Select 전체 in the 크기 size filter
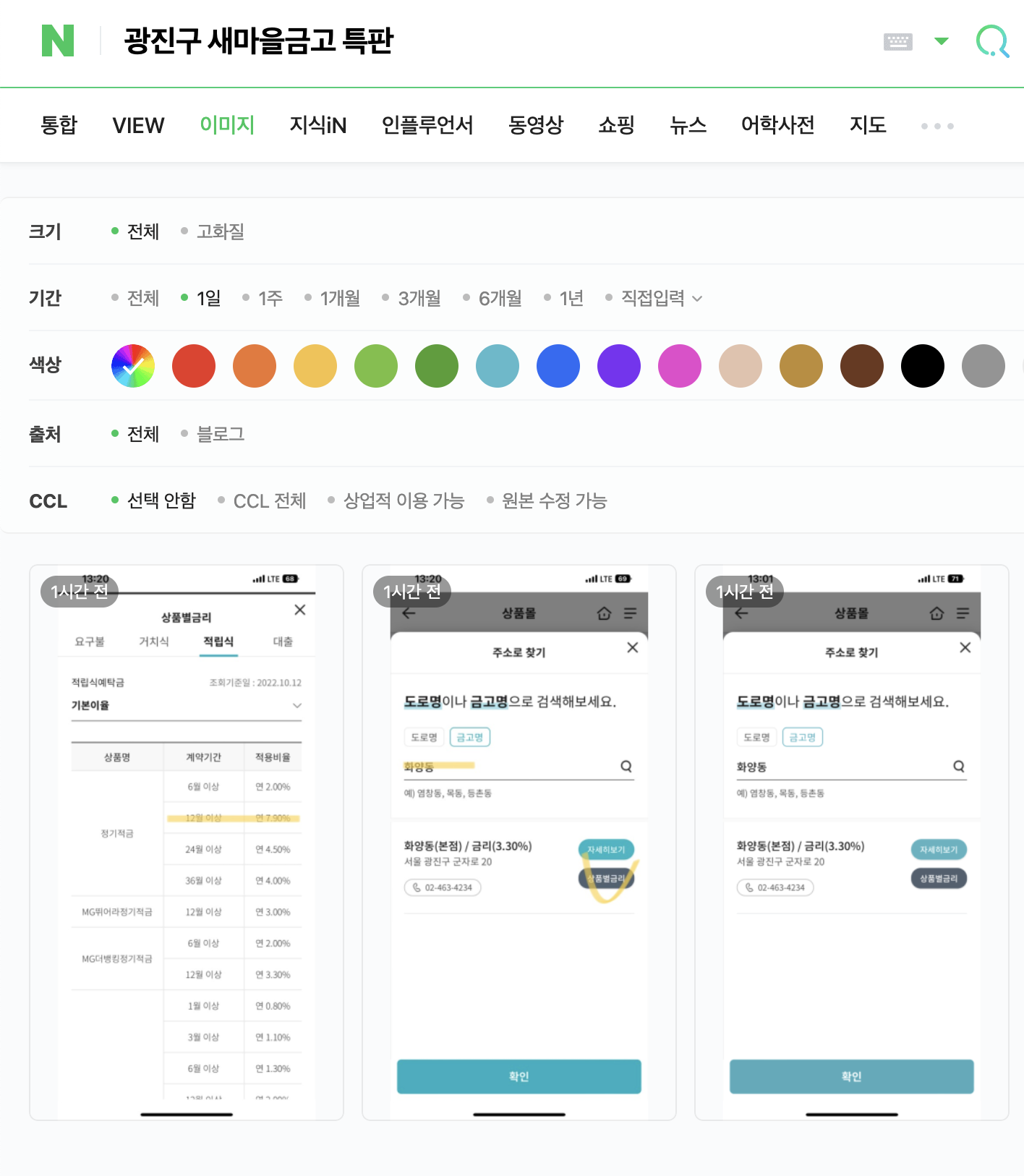 [x=135, y=231]
